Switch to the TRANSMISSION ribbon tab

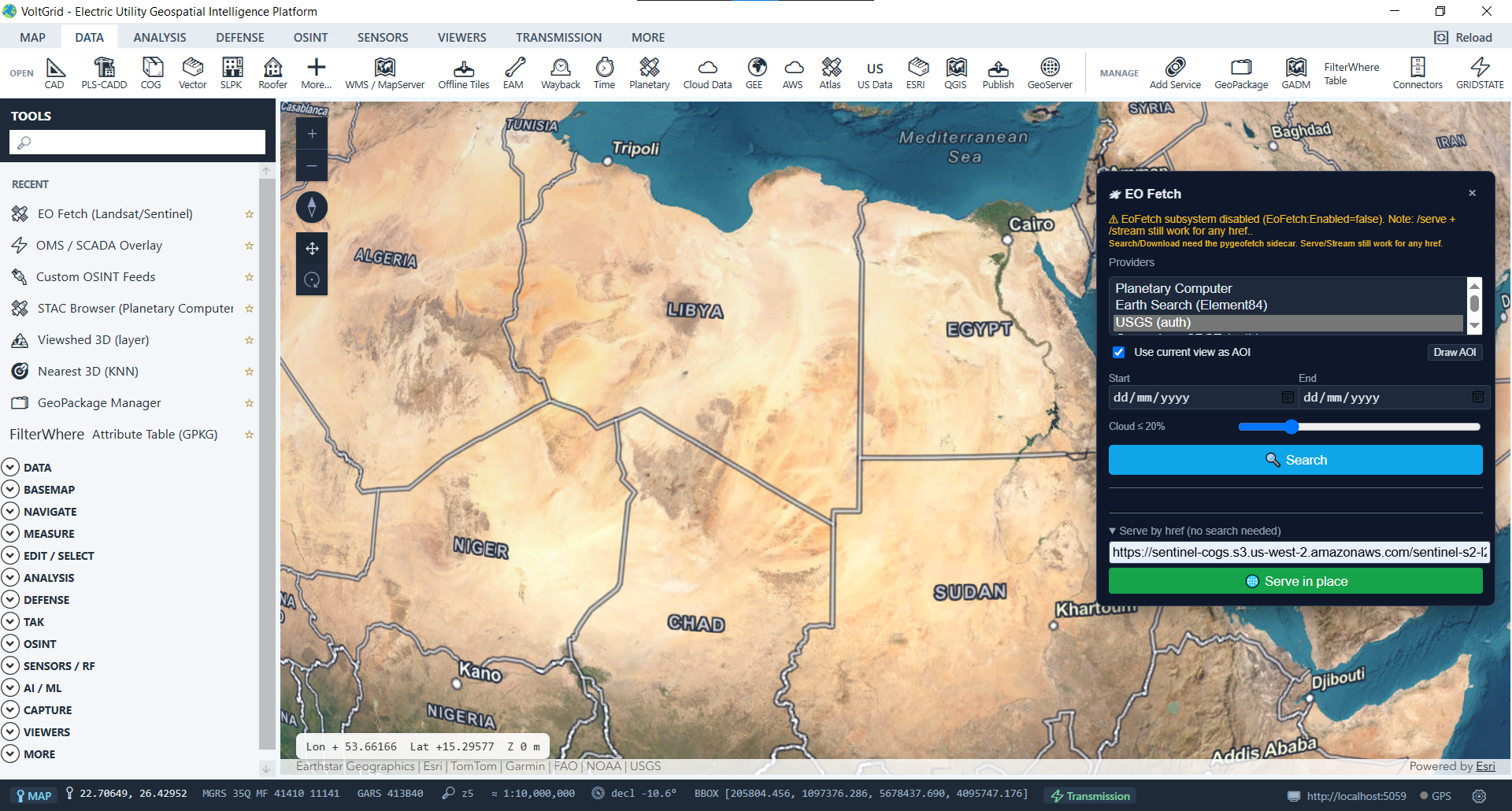pos(559,37)
